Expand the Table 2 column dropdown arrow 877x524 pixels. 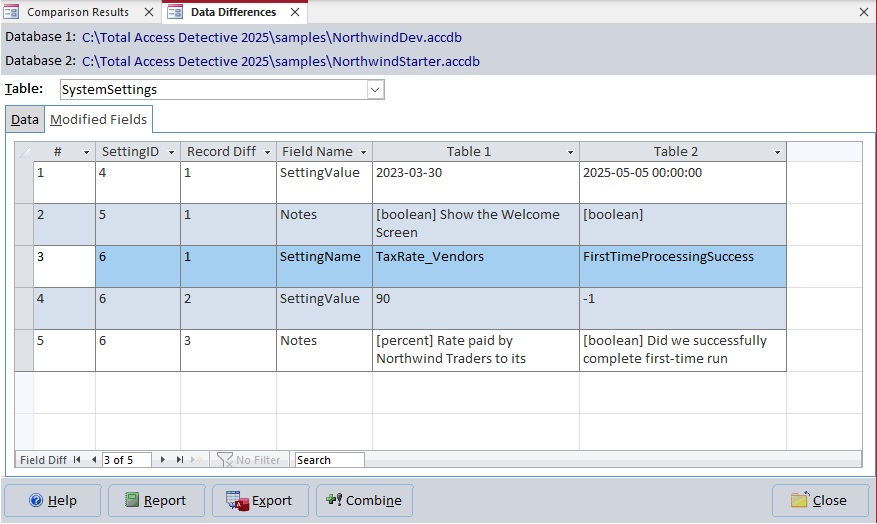[x=776, y=152]
